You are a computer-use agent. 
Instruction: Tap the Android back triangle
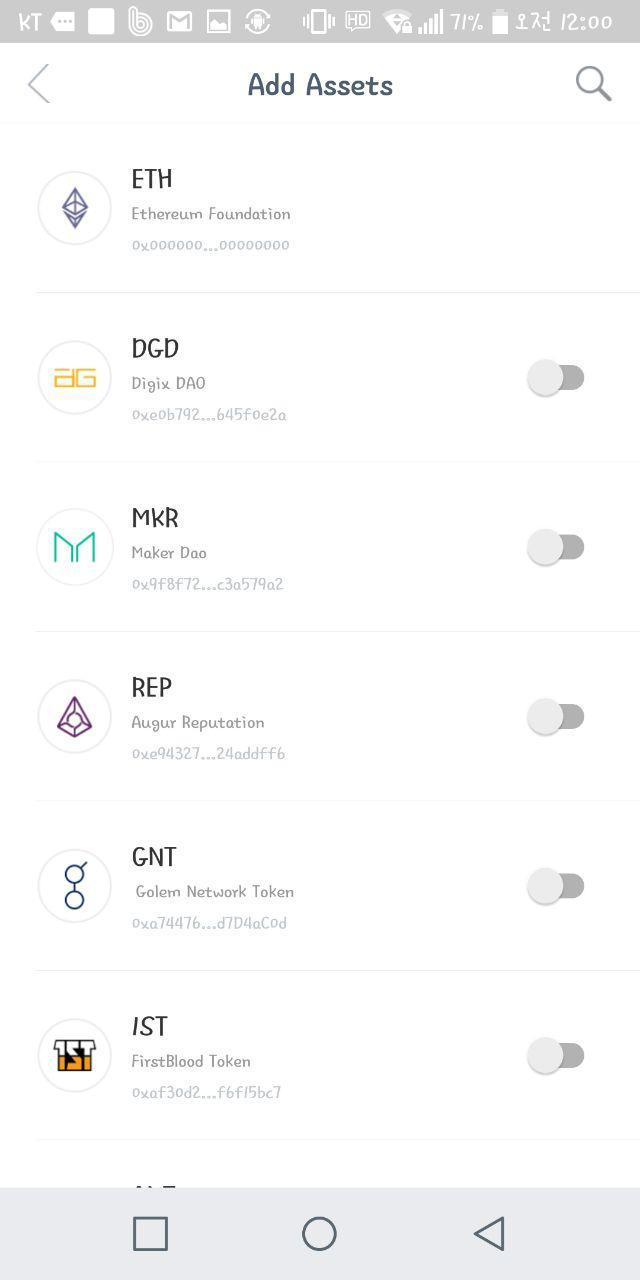pos(489,1233)
